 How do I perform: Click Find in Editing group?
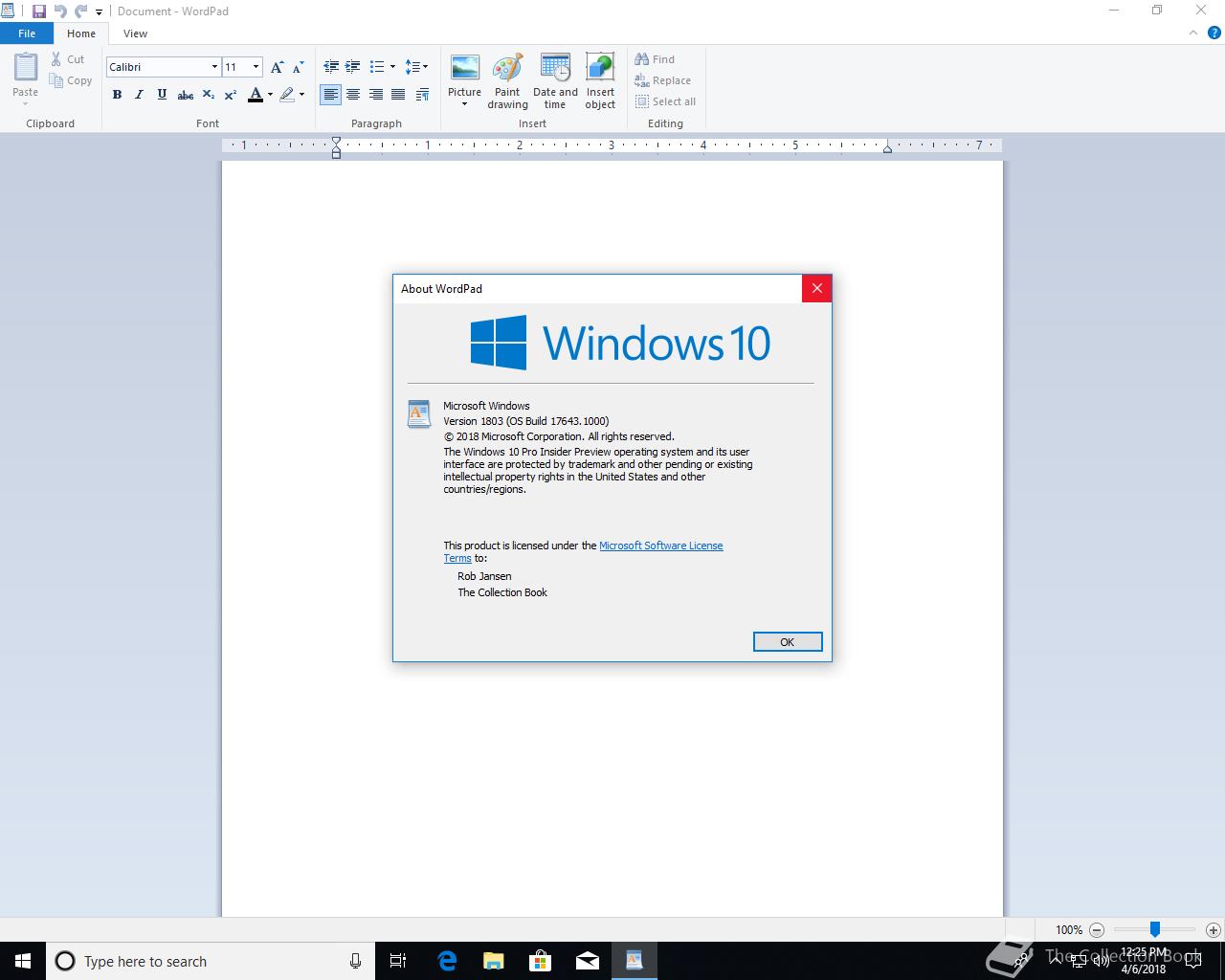coord(655,59)
